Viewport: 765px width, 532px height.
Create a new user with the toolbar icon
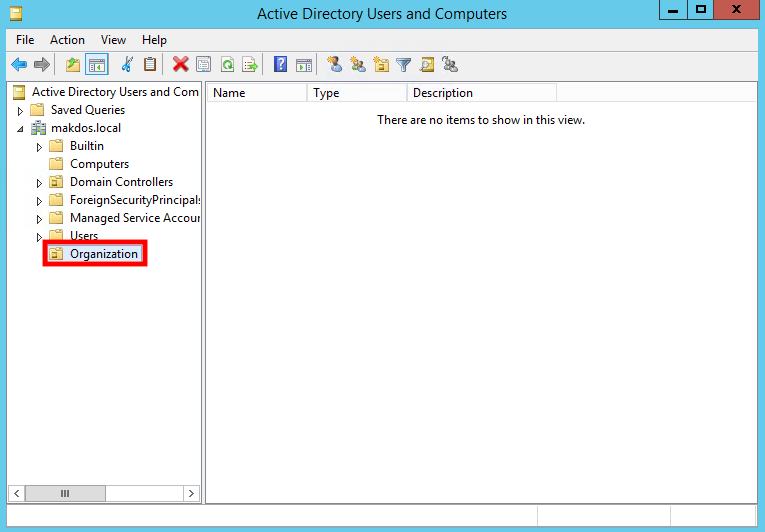[334, 64]
